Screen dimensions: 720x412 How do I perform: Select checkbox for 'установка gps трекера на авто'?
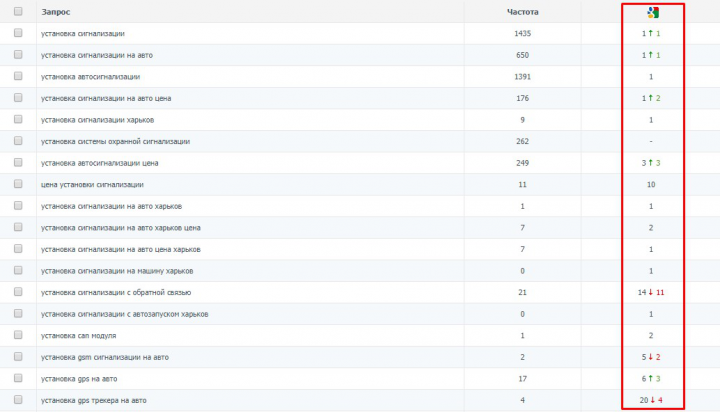pos(18,400)
